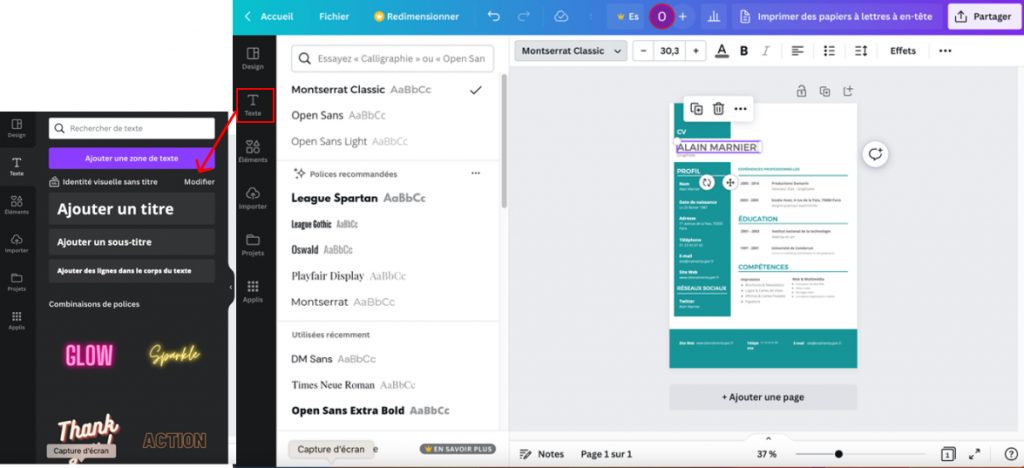Screen dimensions: 1024x468
Task: Open the line spacing control
Action: coord(861,51)
